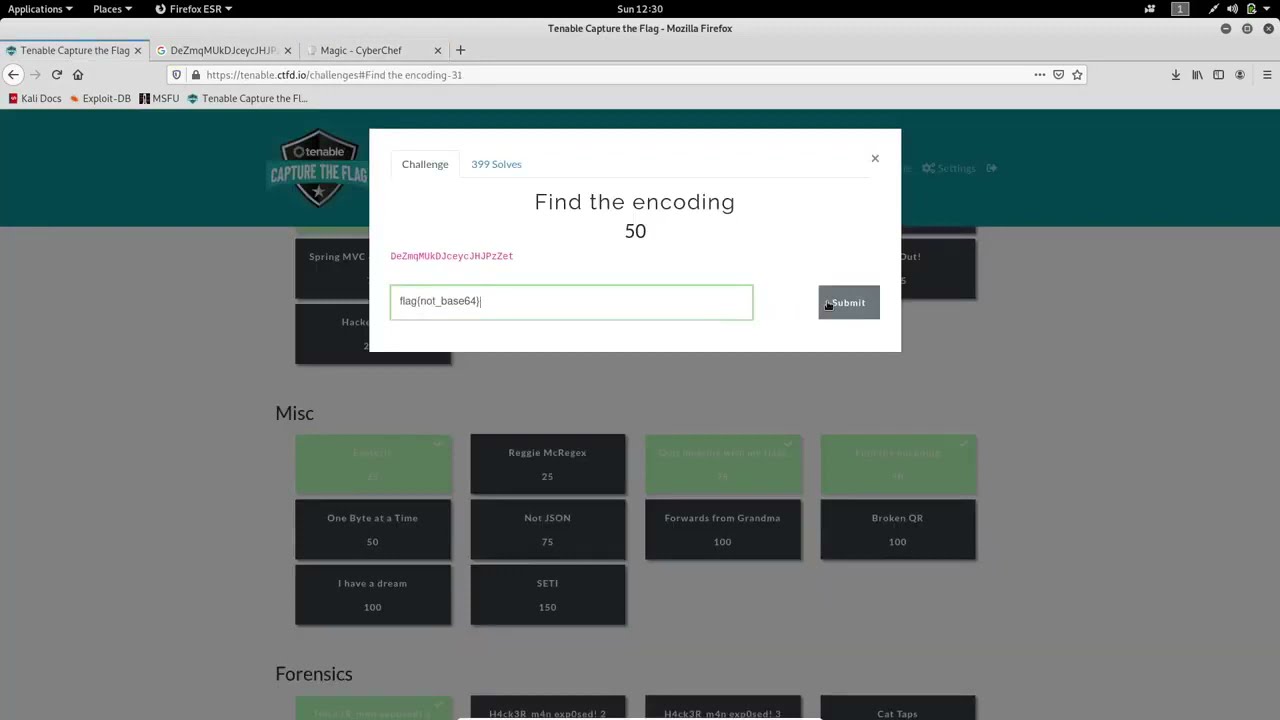Click the Find the encoding title
This screenshot has height=720, width=1280.
(x=635, y=202)
